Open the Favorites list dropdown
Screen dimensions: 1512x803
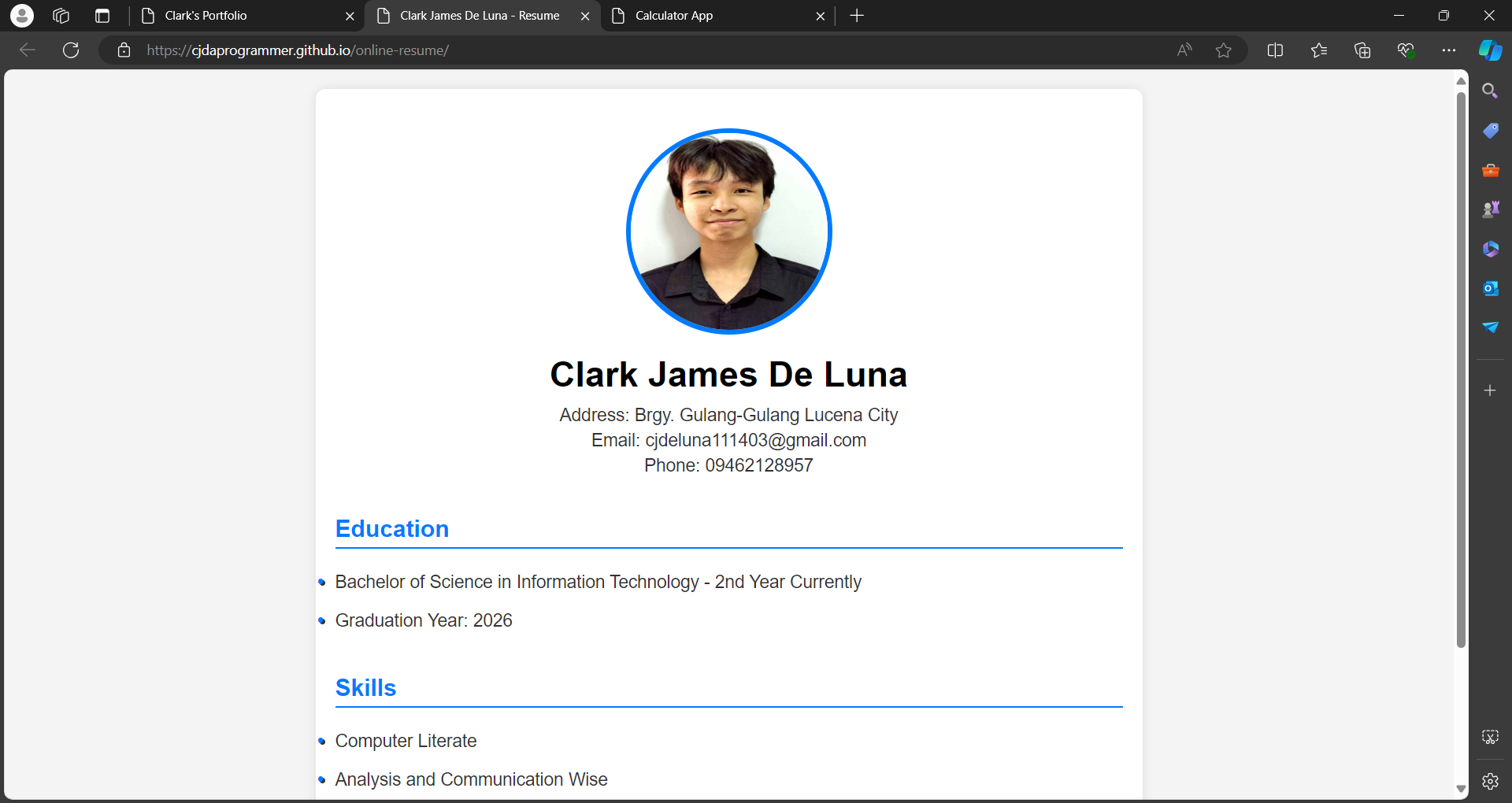(x=1319, y=50)
